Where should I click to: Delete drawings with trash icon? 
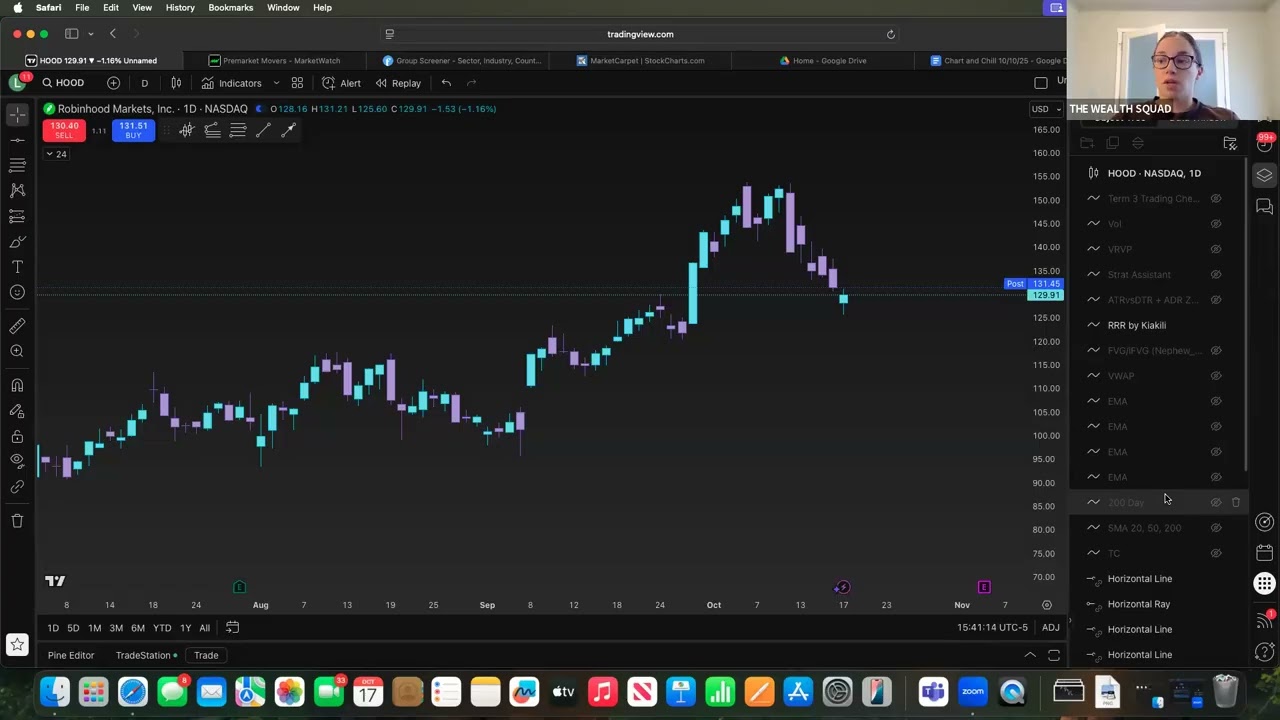point(17,521)
